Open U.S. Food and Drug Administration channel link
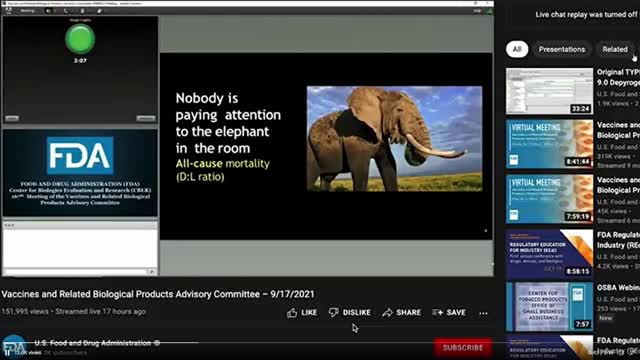This screenshot has height=360, width=640. [x=93, y=343]
